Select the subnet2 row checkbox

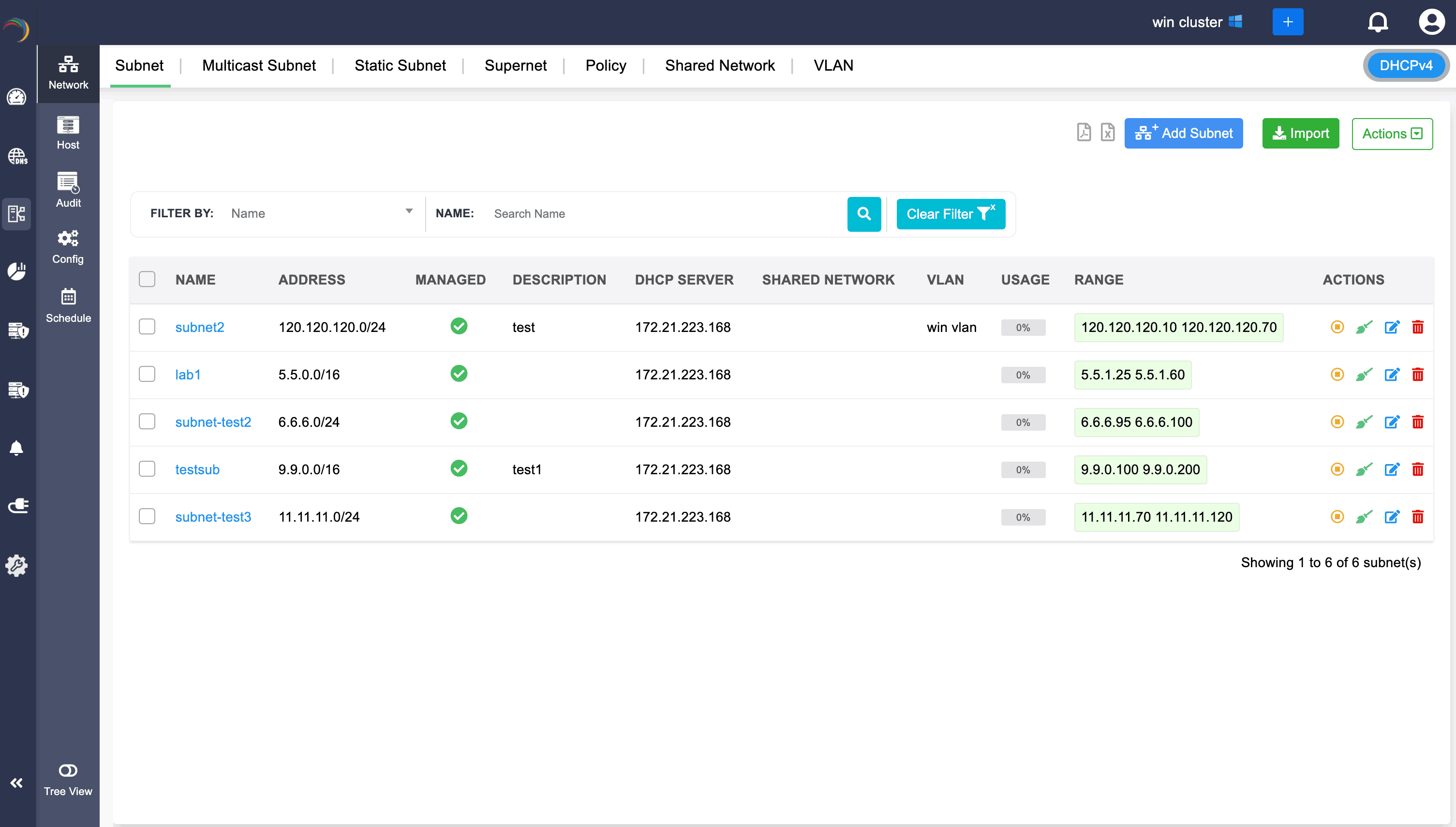coord(147,327)
